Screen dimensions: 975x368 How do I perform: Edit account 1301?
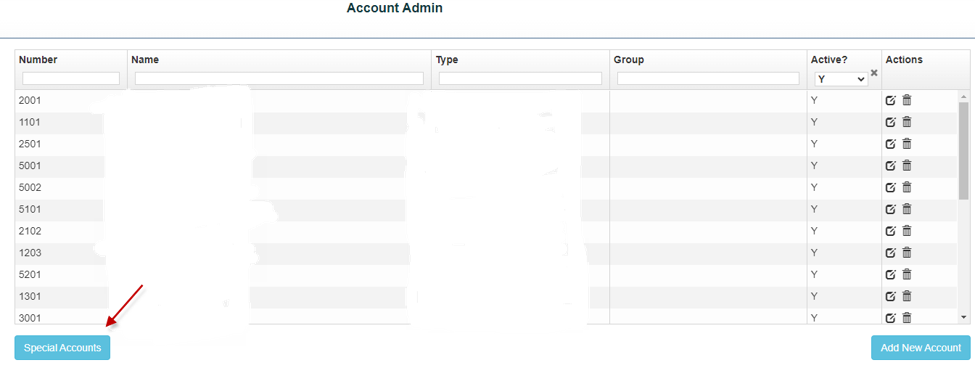(890, 296)
